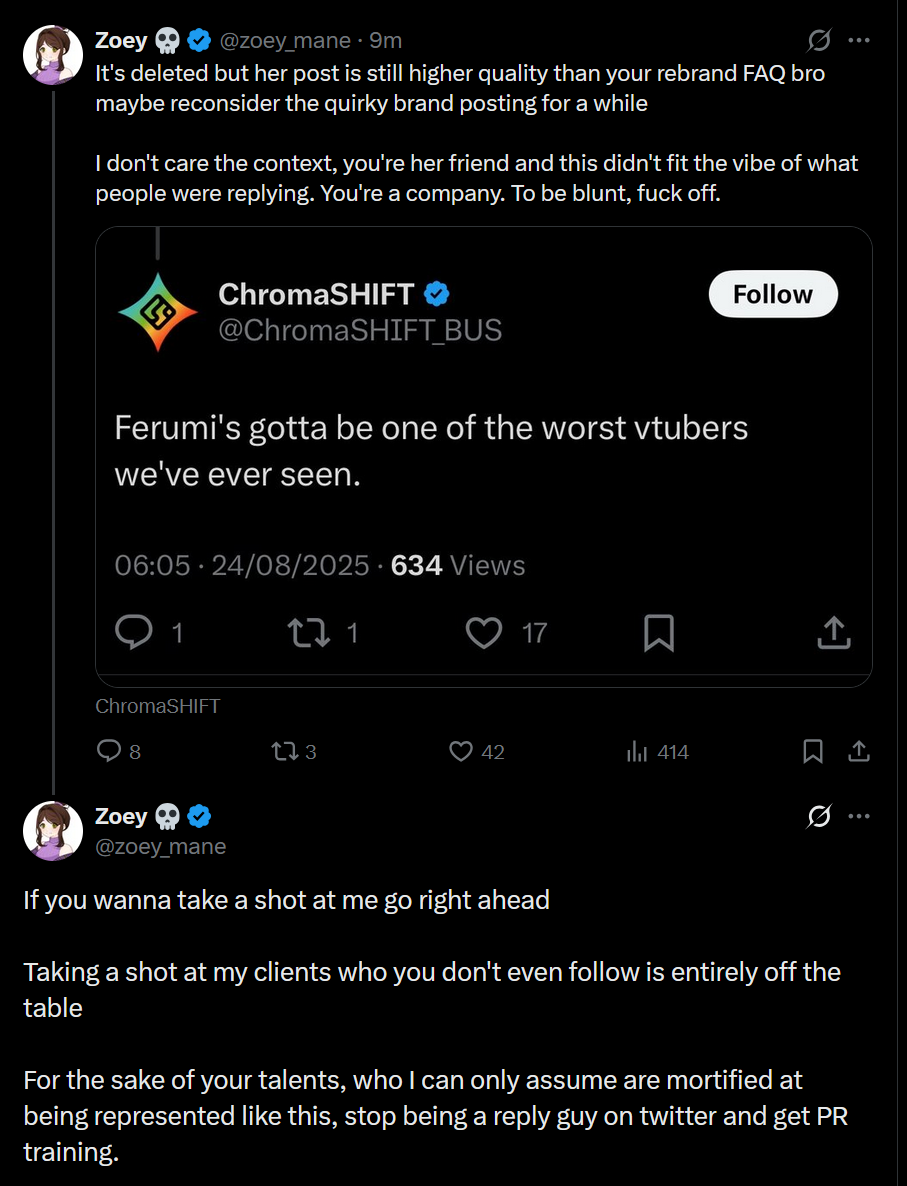Open more options on second Zoey post
Screen dimensions: 907x1186
858,817
